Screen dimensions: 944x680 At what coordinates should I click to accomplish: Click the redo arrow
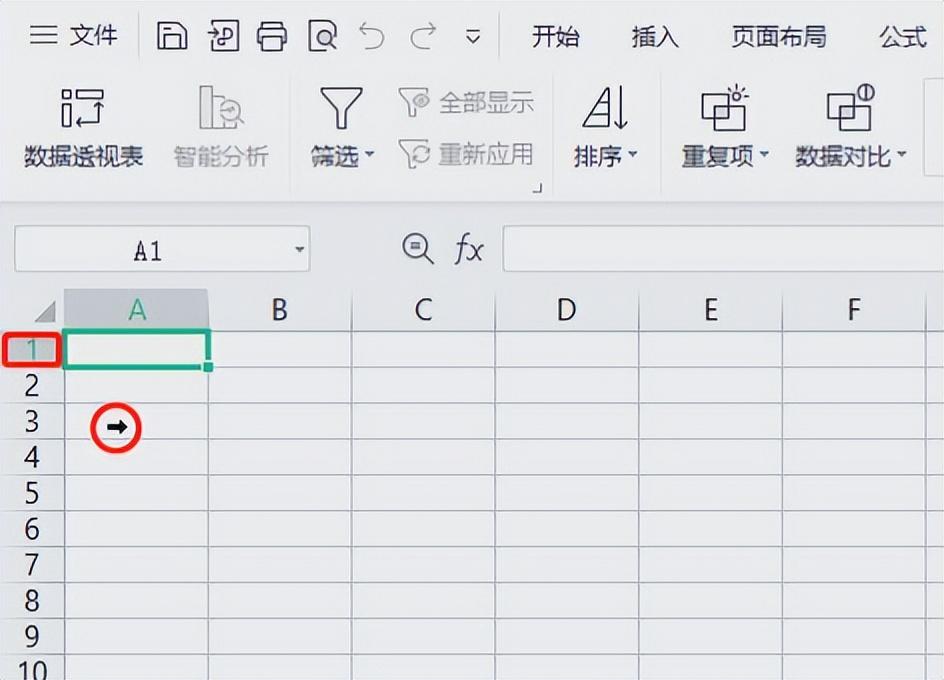coord(423,36)
